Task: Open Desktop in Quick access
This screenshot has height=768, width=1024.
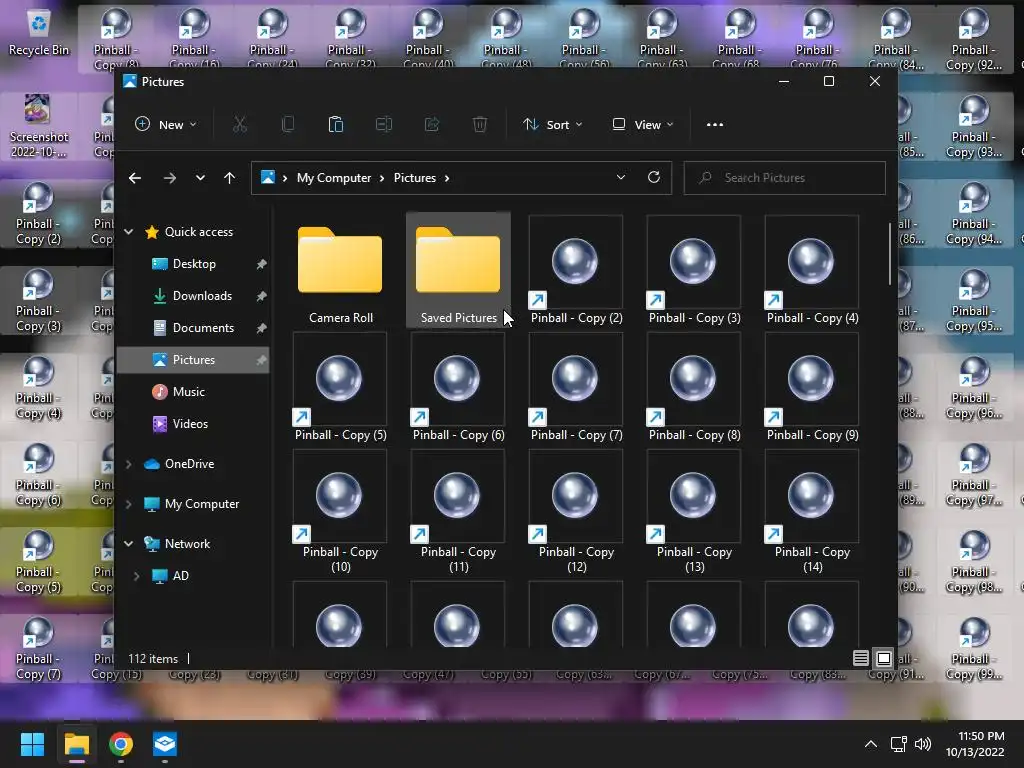Action: click(193, 264)
